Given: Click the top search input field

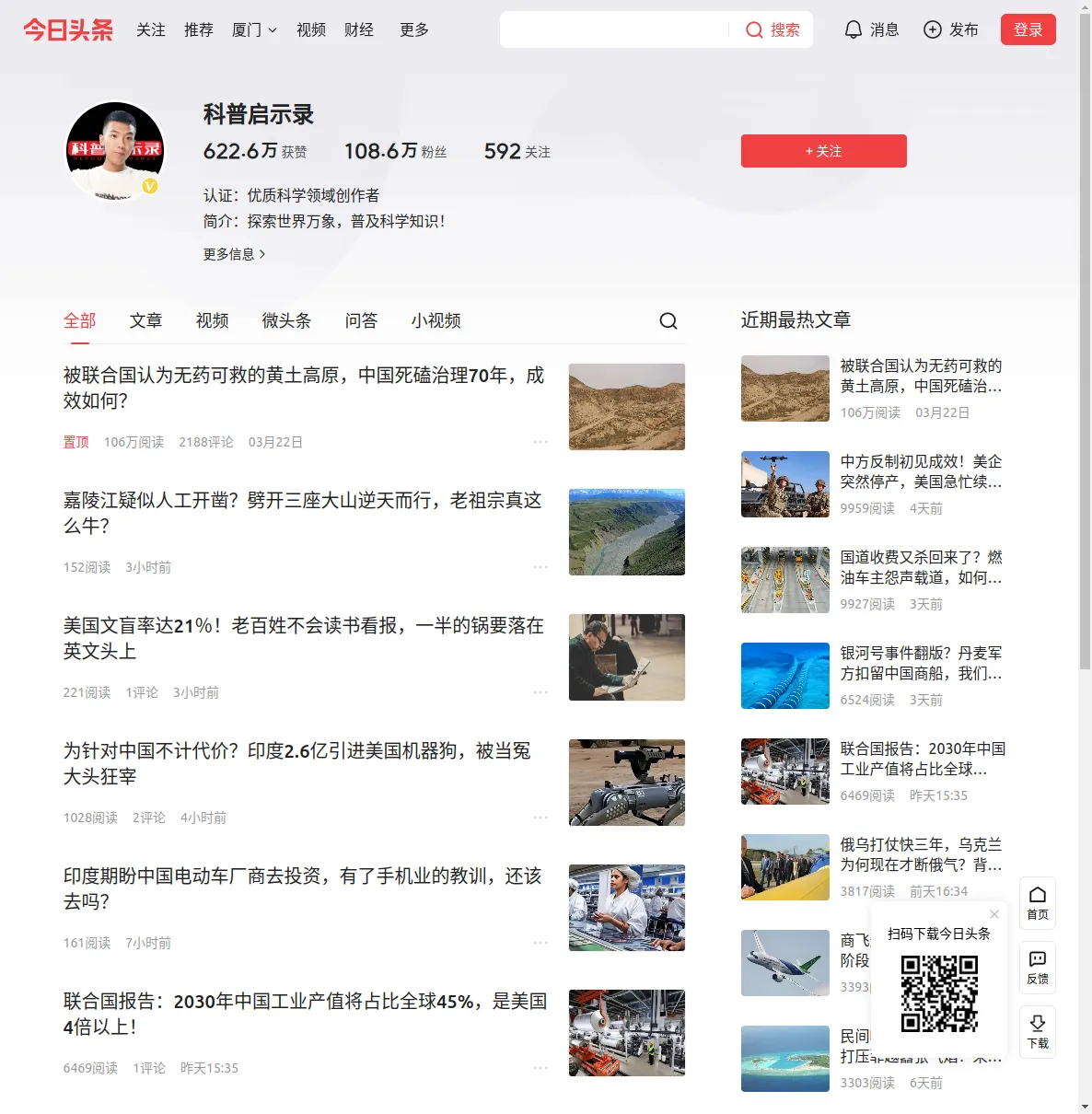Looking at the screenshot, I should click(x=615, y=29).
